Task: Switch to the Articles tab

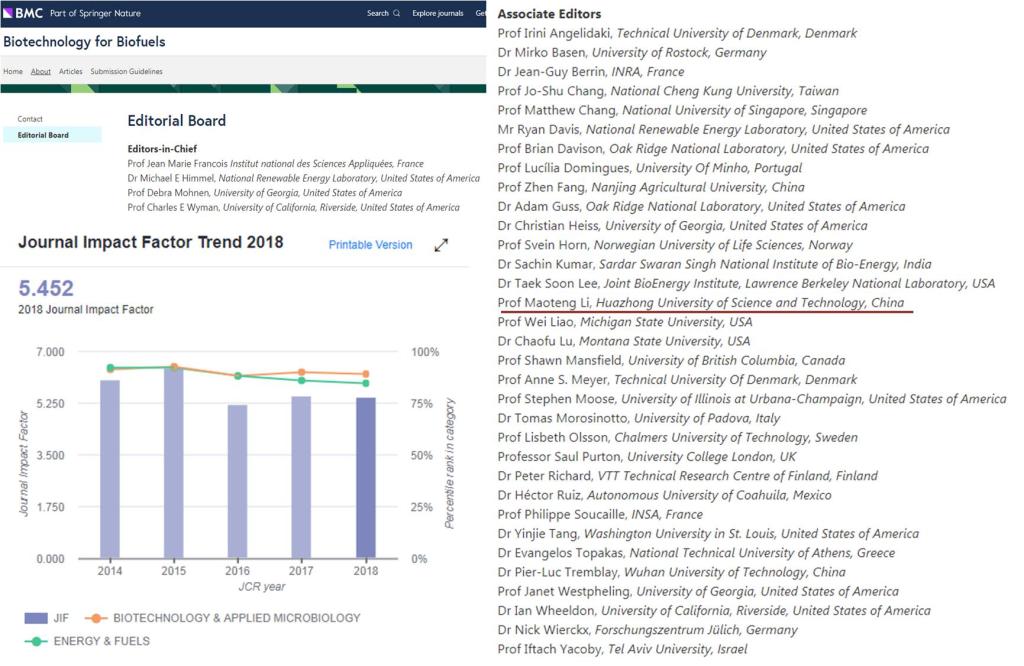Action: 70,72
